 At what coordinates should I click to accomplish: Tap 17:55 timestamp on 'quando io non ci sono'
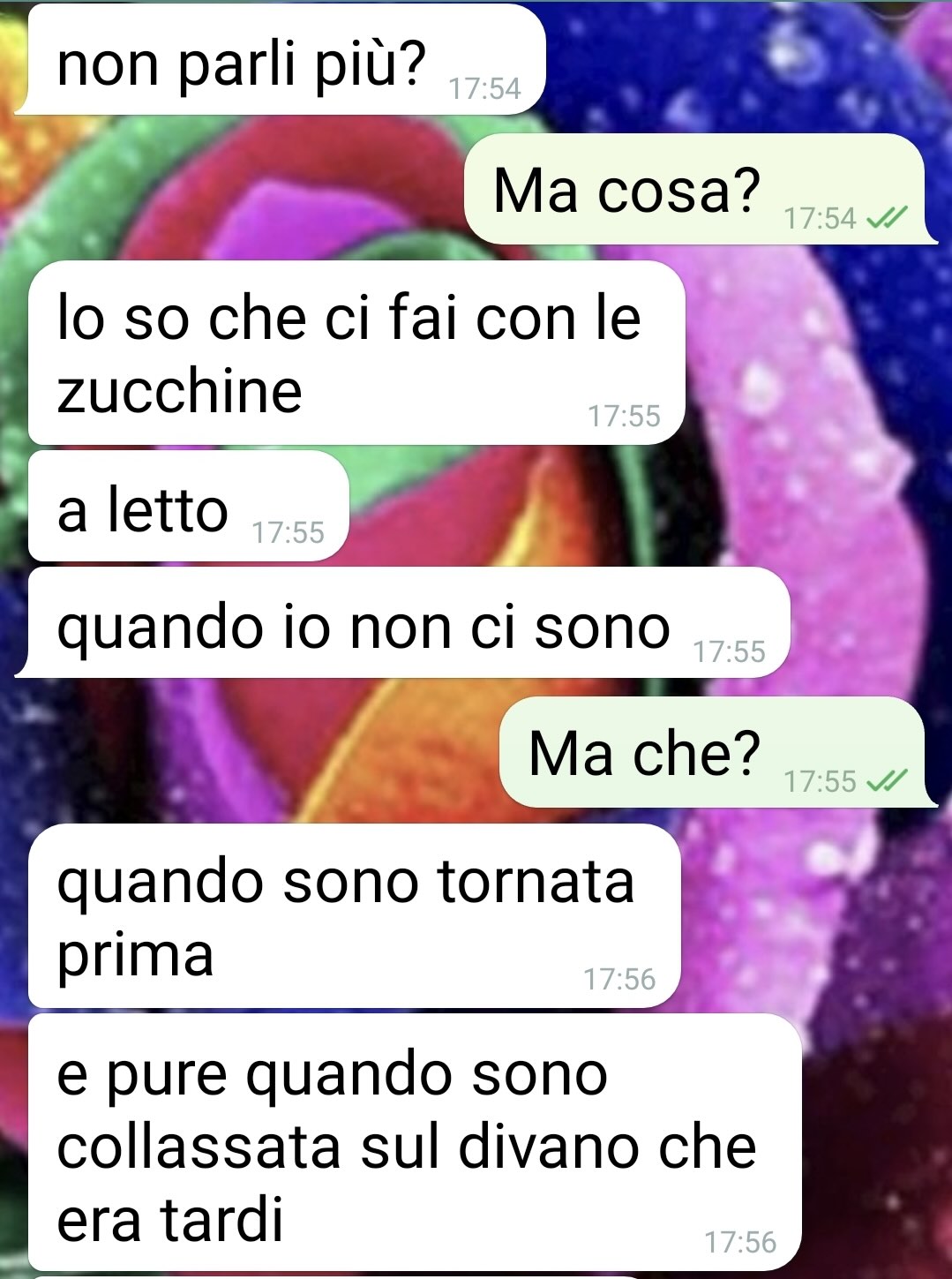click(729, 651)
